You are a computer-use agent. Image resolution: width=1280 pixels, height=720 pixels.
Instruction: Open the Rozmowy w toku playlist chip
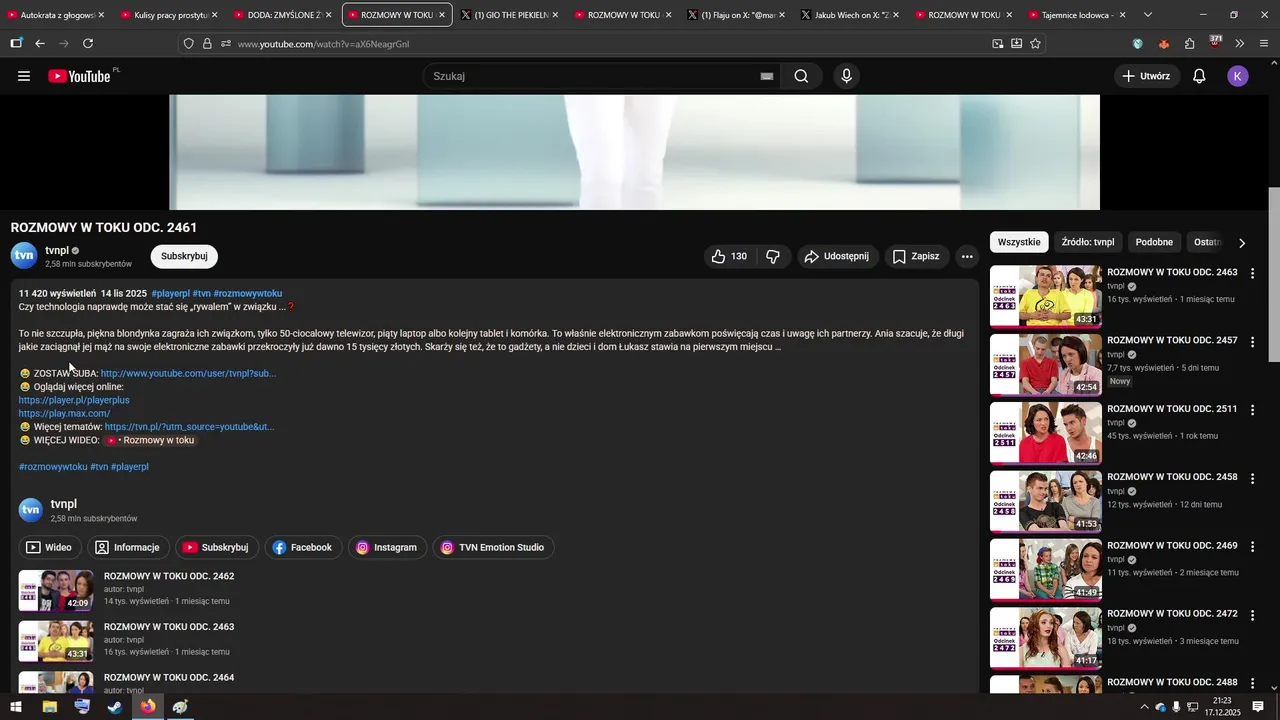(150, 440)
